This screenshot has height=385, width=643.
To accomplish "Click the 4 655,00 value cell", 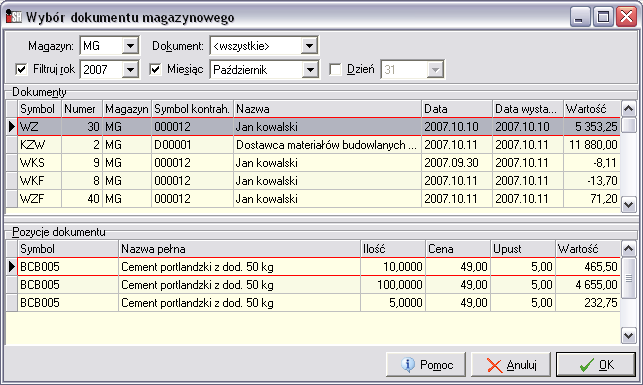I will point(588,285).
